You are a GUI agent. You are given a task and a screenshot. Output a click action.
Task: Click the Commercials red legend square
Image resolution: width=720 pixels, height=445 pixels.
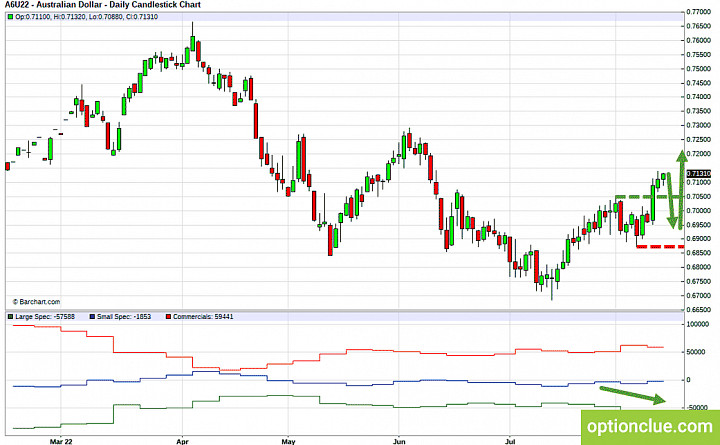[168, 317]
